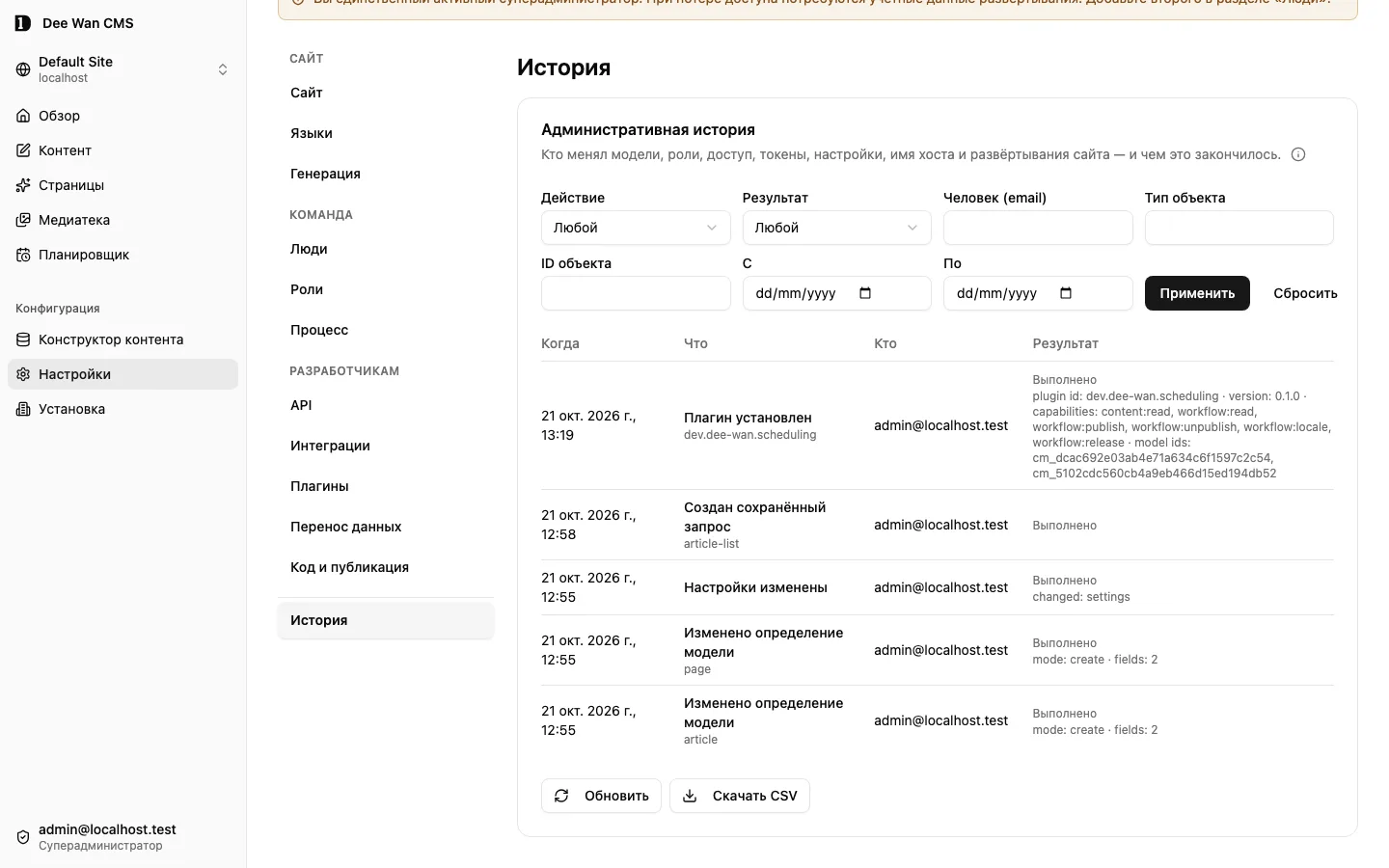Click the pencil icon next to Контент
This screenshot has height=868, width=1389.
[23, 150]
